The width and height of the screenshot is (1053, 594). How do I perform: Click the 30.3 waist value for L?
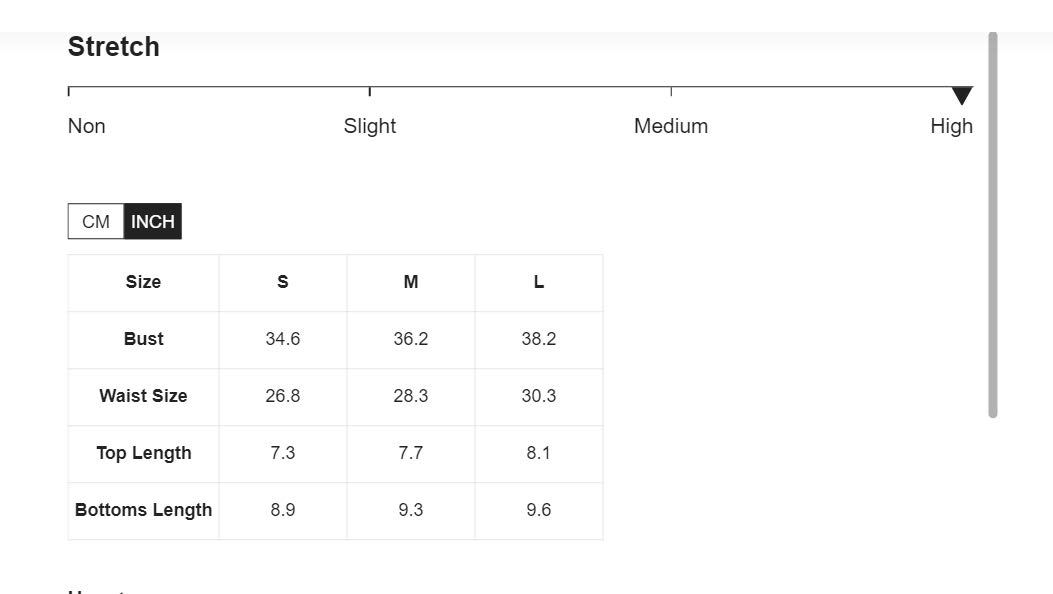point(539,397)
